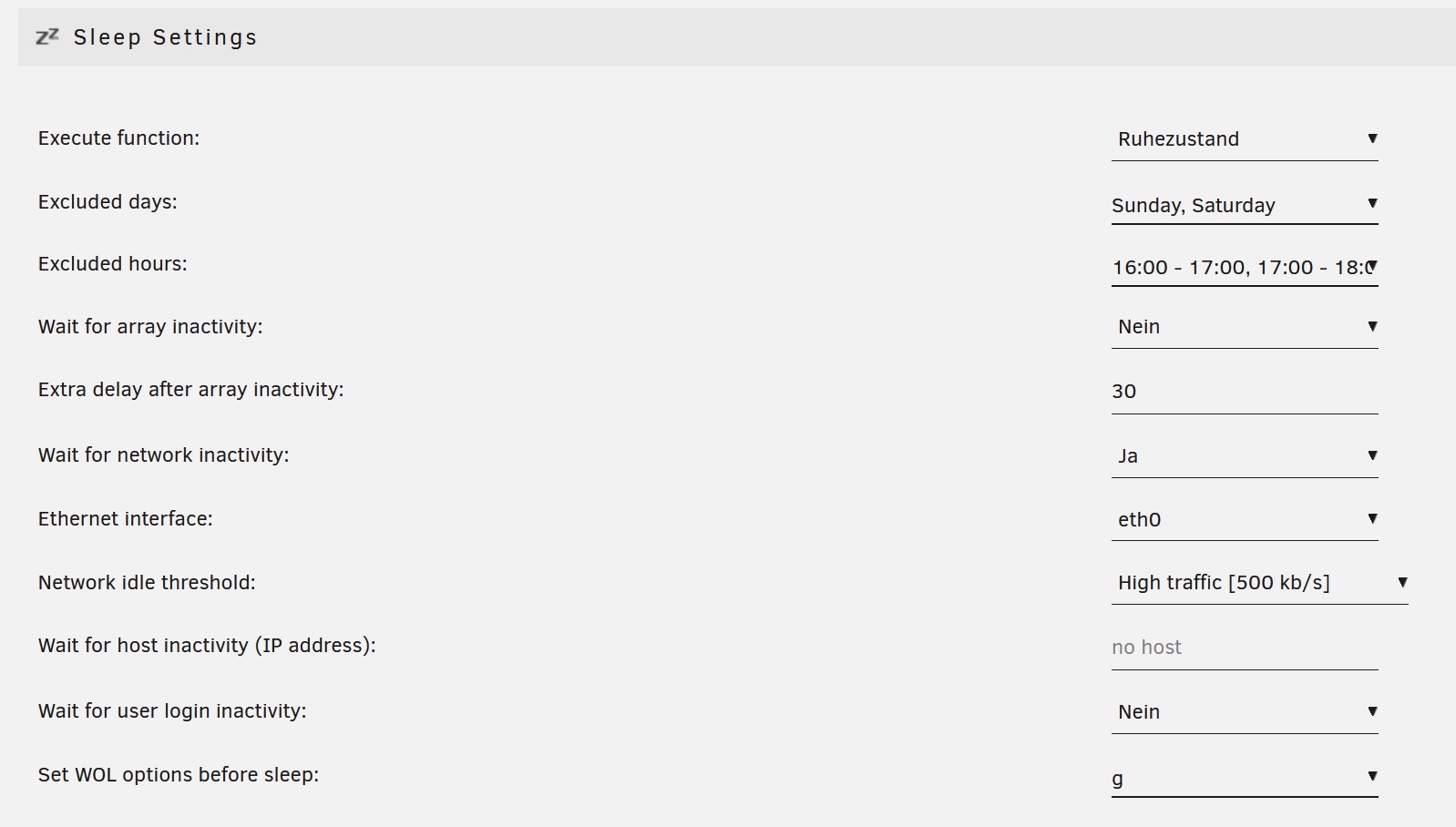Click the arrow of Excluded days dropdown
The width and height of the screenshot is (1456, 827).
click(x=1372, y=203)
